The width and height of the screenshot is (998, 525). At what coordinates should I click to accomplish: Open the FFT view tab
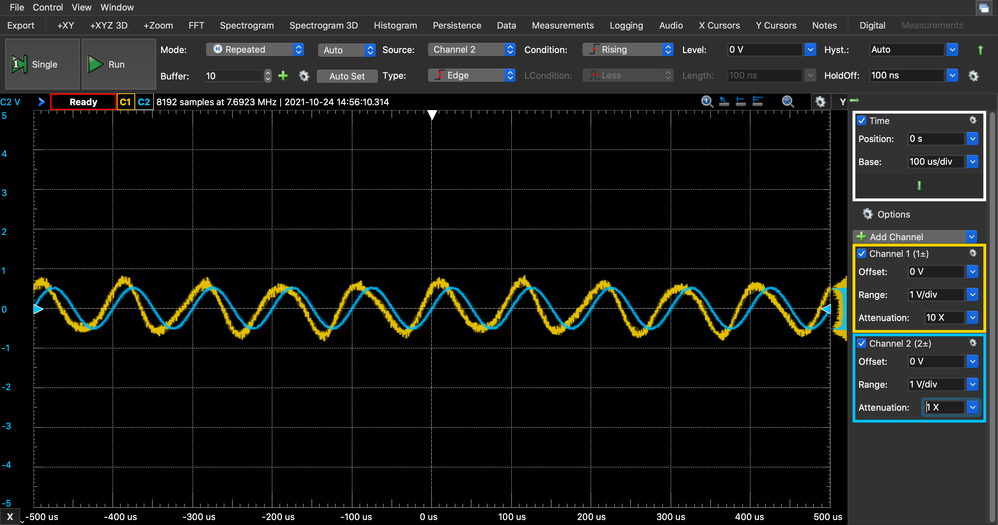(x=196, y=25)
